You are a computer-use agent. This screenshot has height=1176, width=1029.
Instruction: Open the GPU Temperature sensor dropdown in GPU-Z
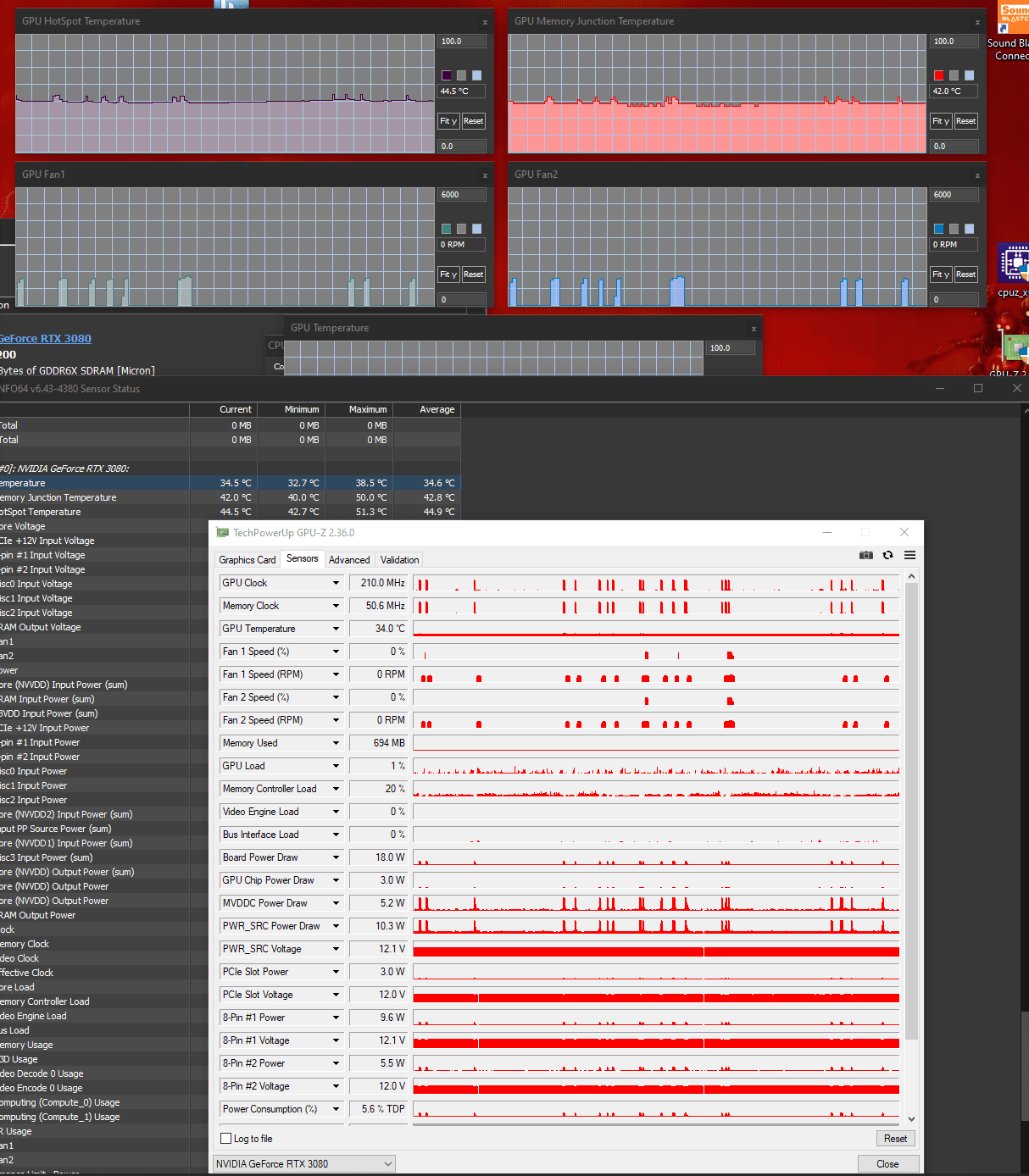pyautogui.click(x=336, y=629)
